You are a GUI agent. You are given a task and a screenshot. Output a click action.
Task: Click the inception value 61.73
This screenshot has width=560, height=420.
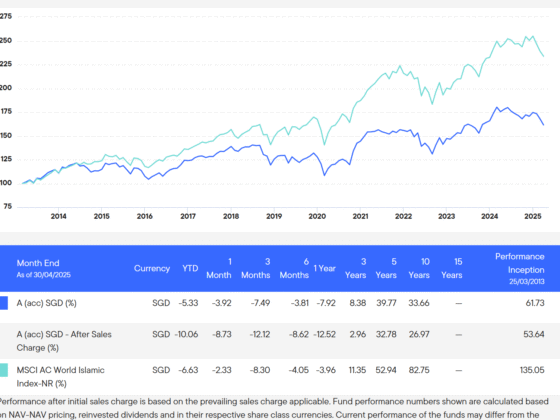click(535, 303)
